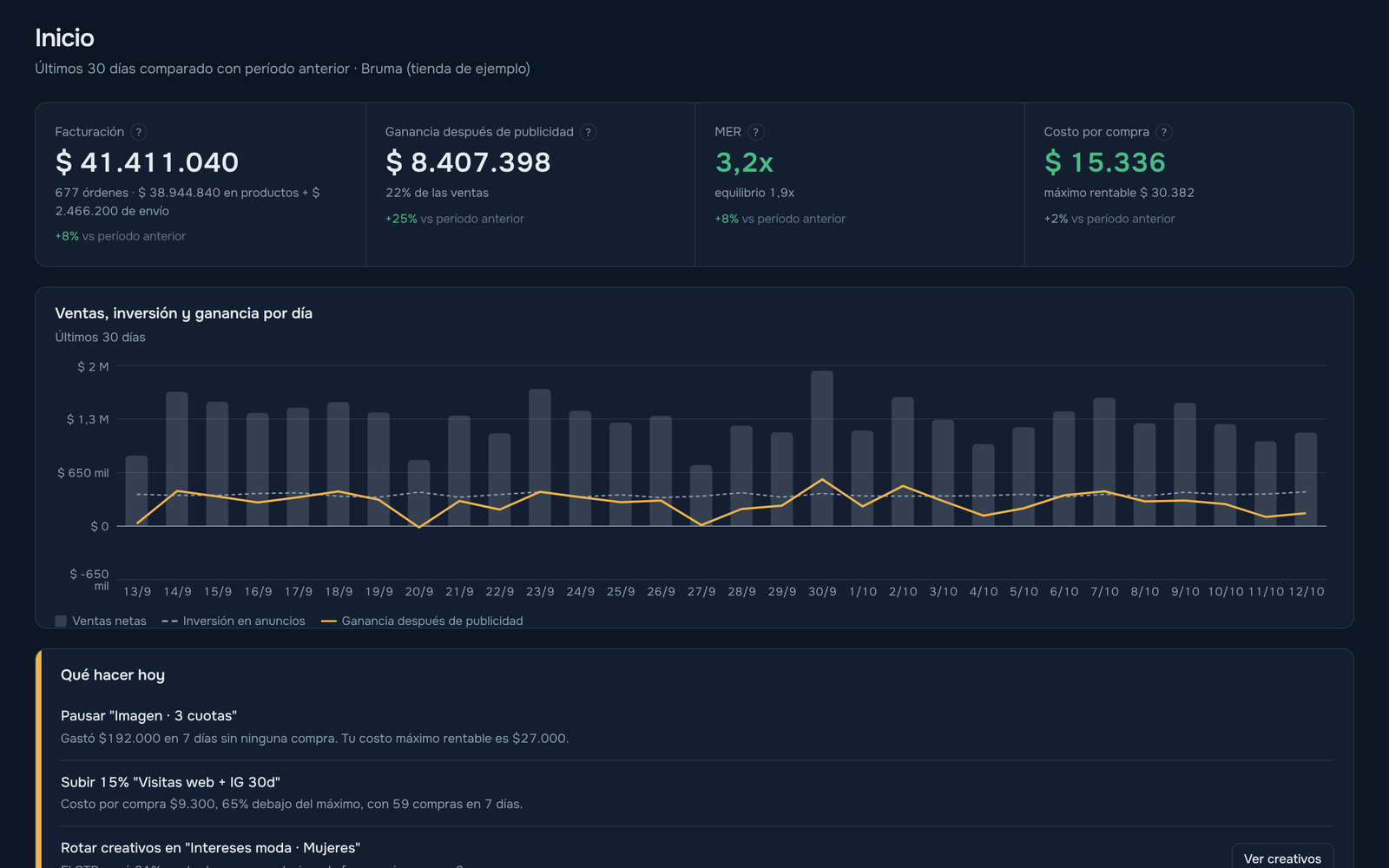Toggle Ganancia después de publicidad legend entry
This screenshot has height=868, width=1389.
tap(422, 621)
